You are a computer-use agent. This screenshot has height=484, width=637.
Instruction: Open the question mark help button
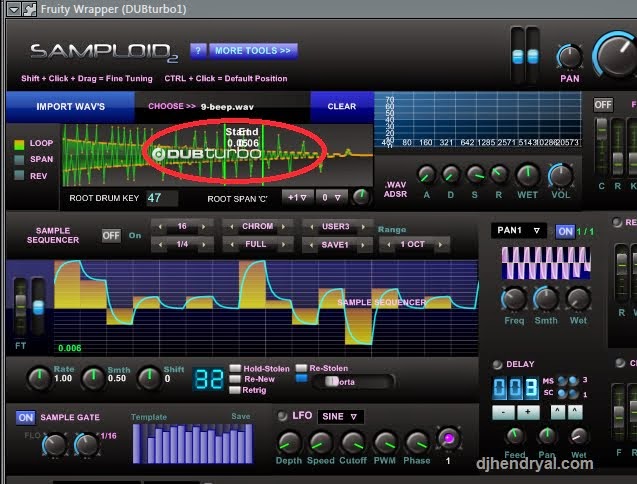tap(198, 51)
